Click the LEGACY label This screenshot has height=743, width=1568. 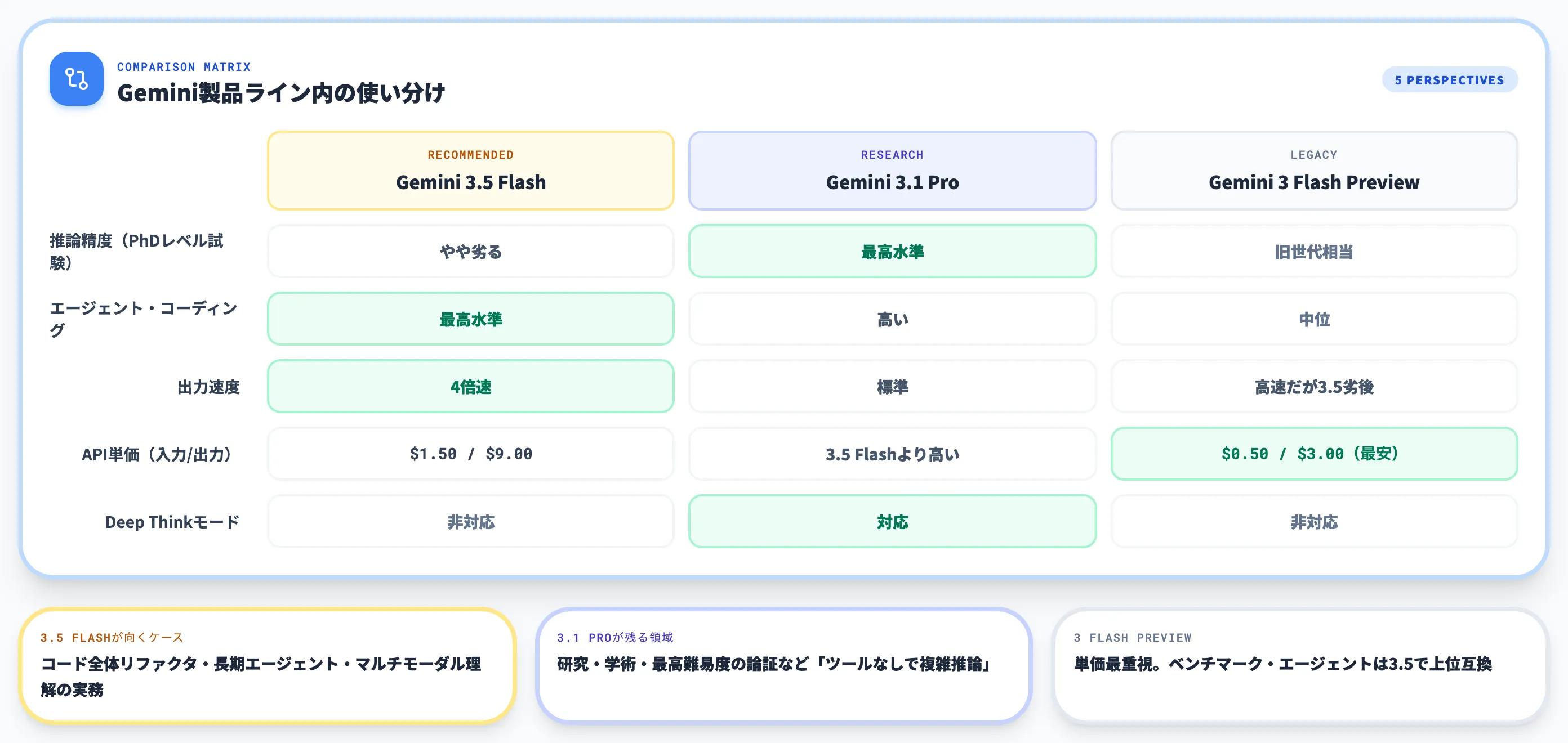click(1313, 155)
